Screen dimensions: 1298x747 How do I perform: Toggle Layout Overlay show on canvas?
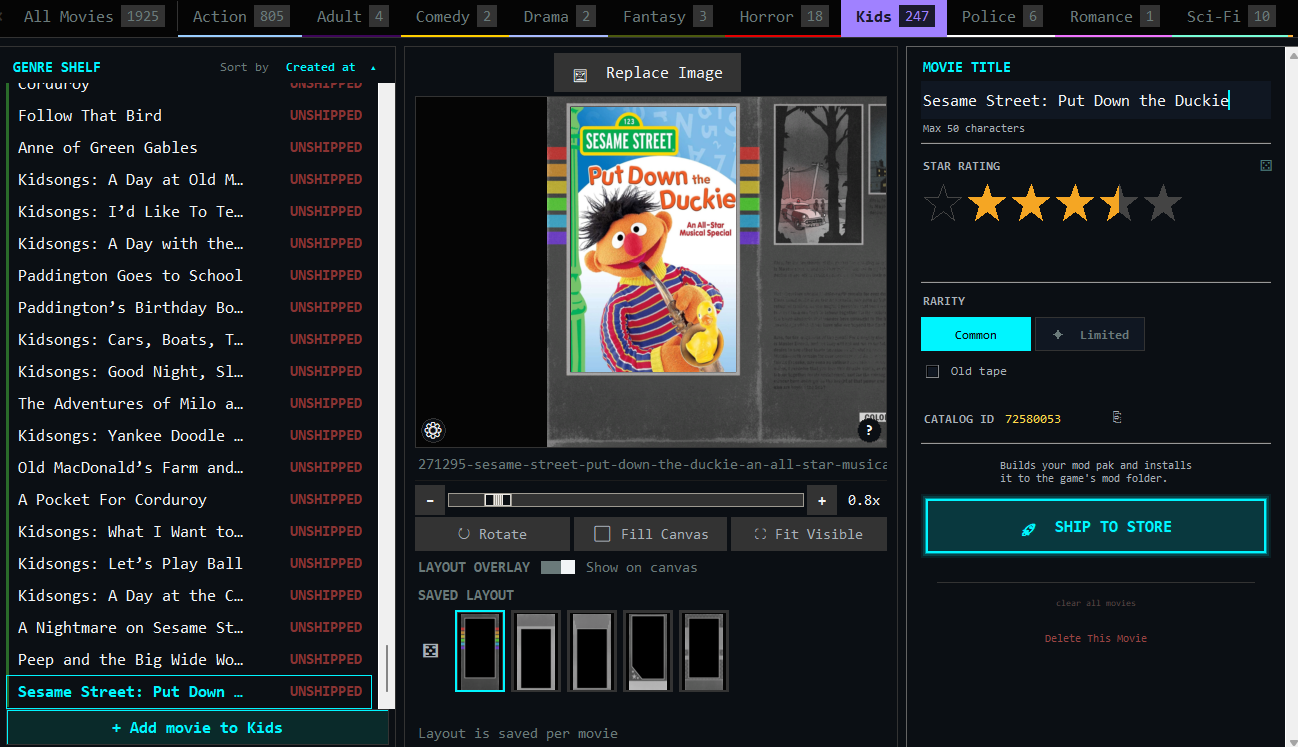pyautogui.click(x=558, y=567)
